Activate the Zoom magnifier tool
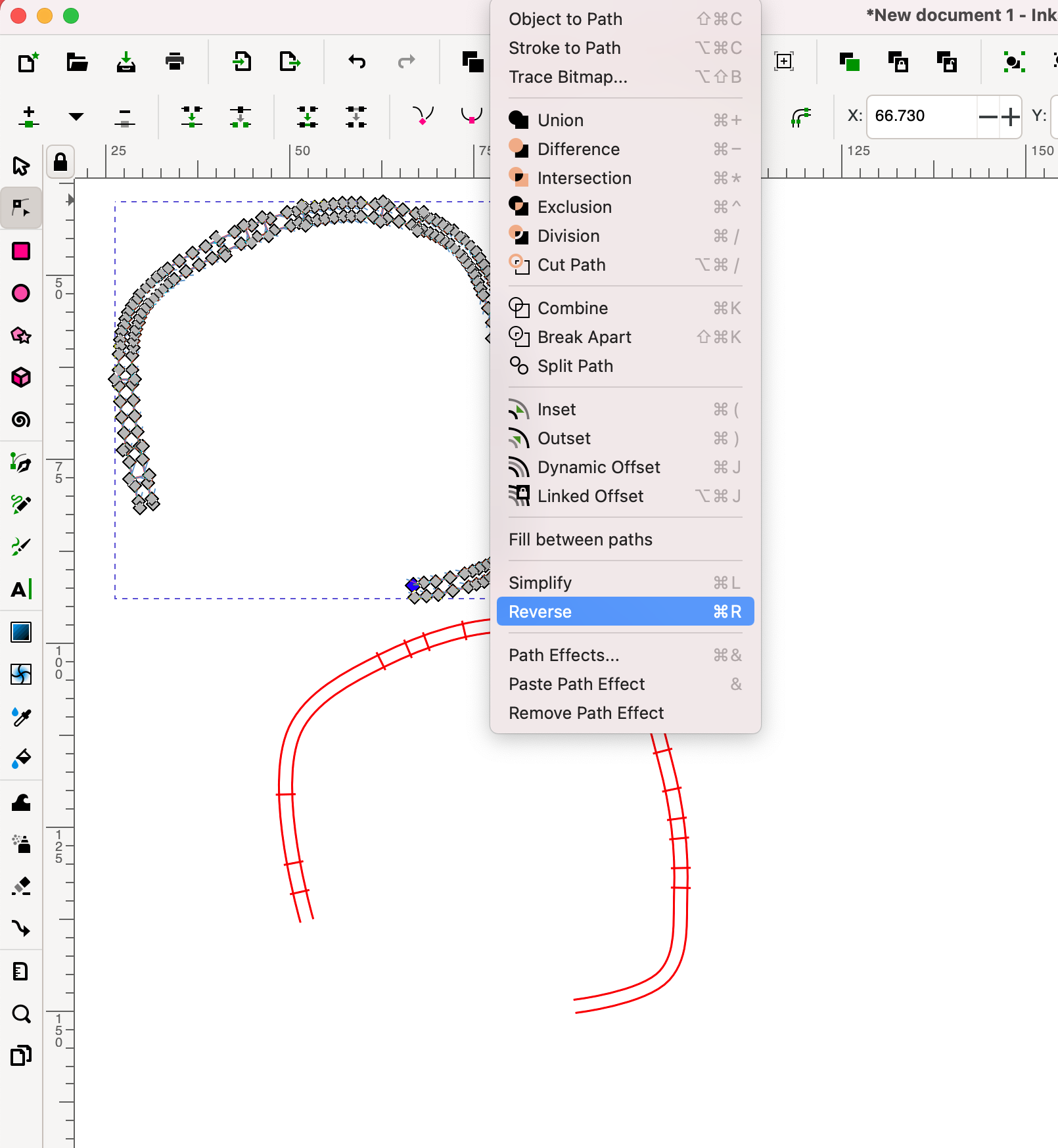 pos(21,1013)
